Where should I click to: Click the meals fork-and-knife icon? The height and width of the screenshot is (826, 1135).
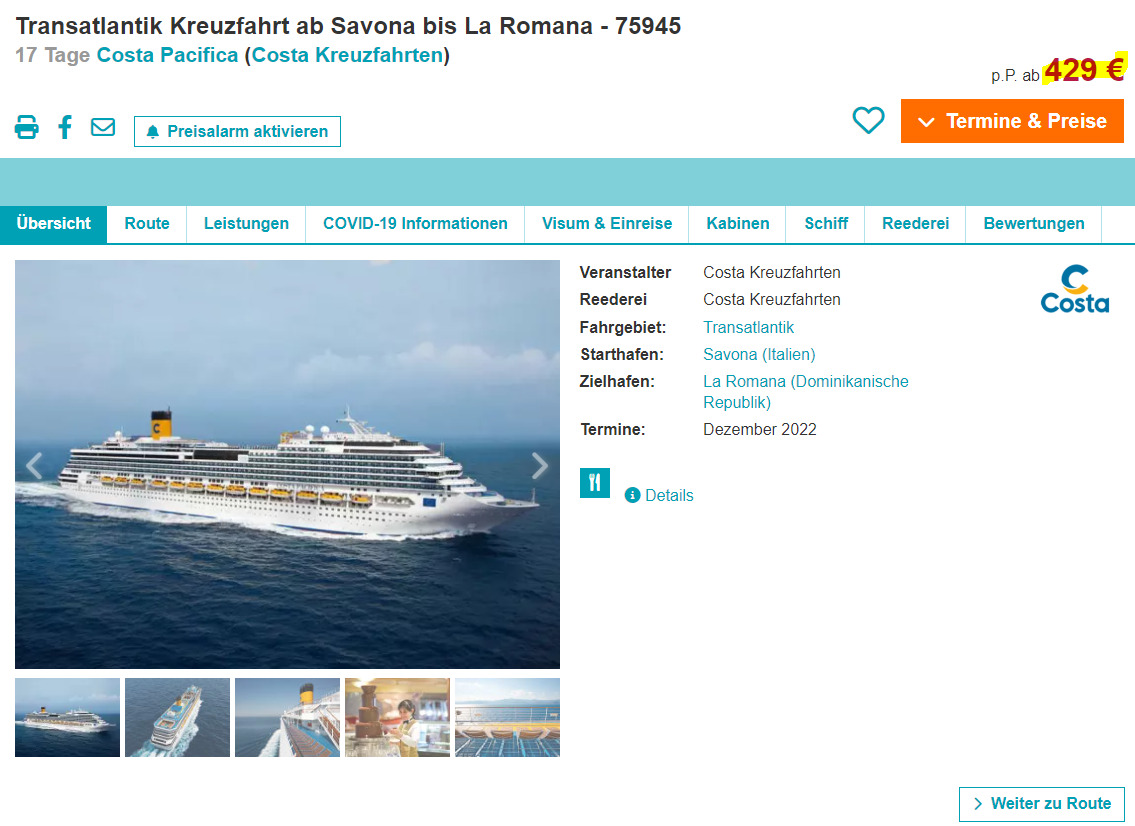[x=594, y=483]
